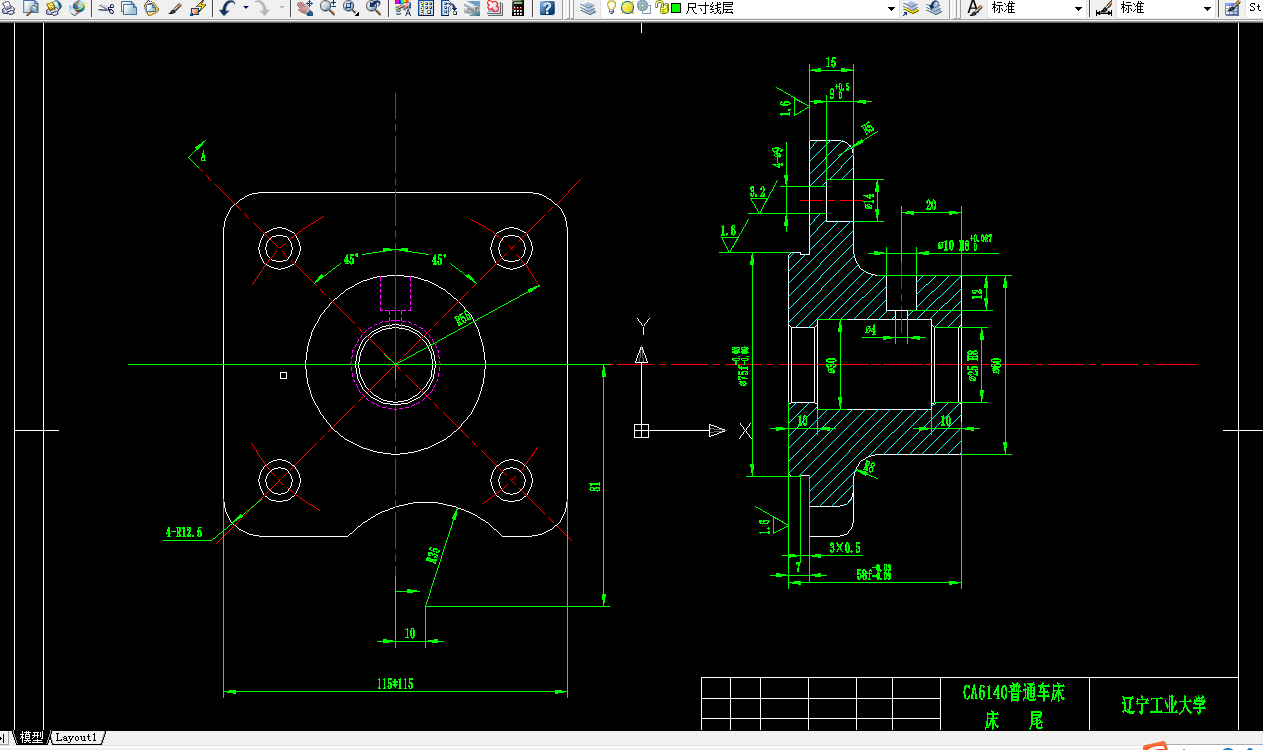The height and width of the screenshot is (750, 1263).
Task: Select the R35 radius dimension
Action: coord(432,556)
